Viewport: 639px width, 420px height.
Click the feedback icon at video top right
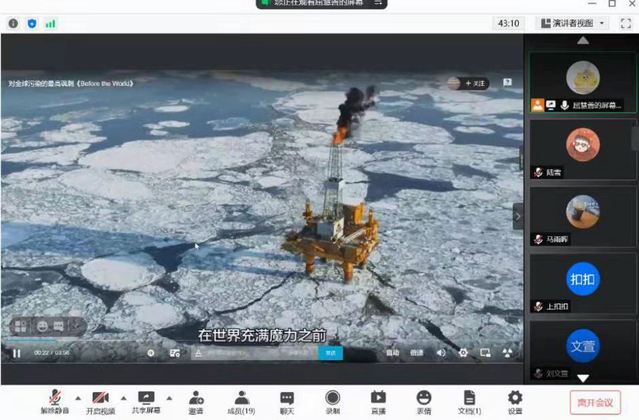coord(507,83)
